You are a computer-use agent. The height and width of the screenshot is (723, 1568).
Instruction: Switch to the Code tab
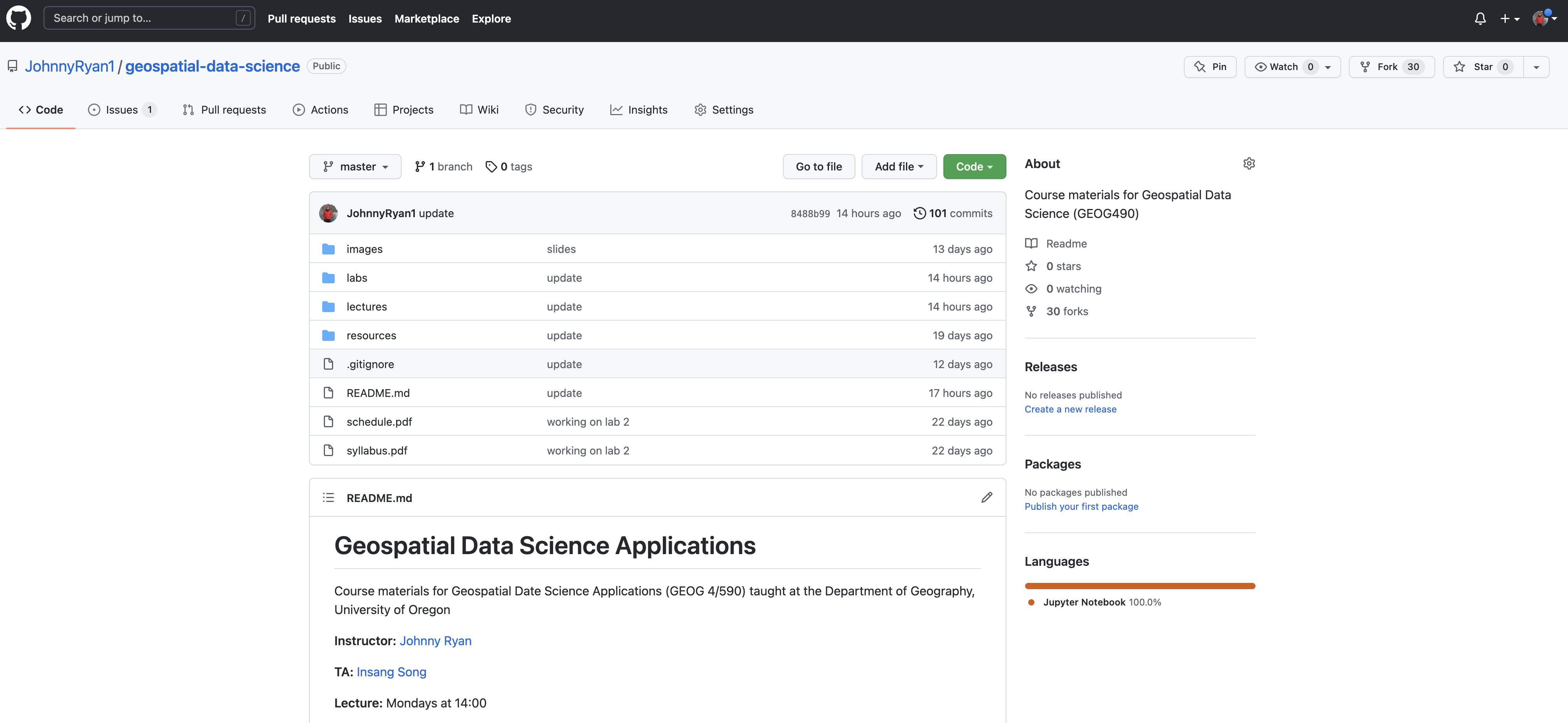41,110
